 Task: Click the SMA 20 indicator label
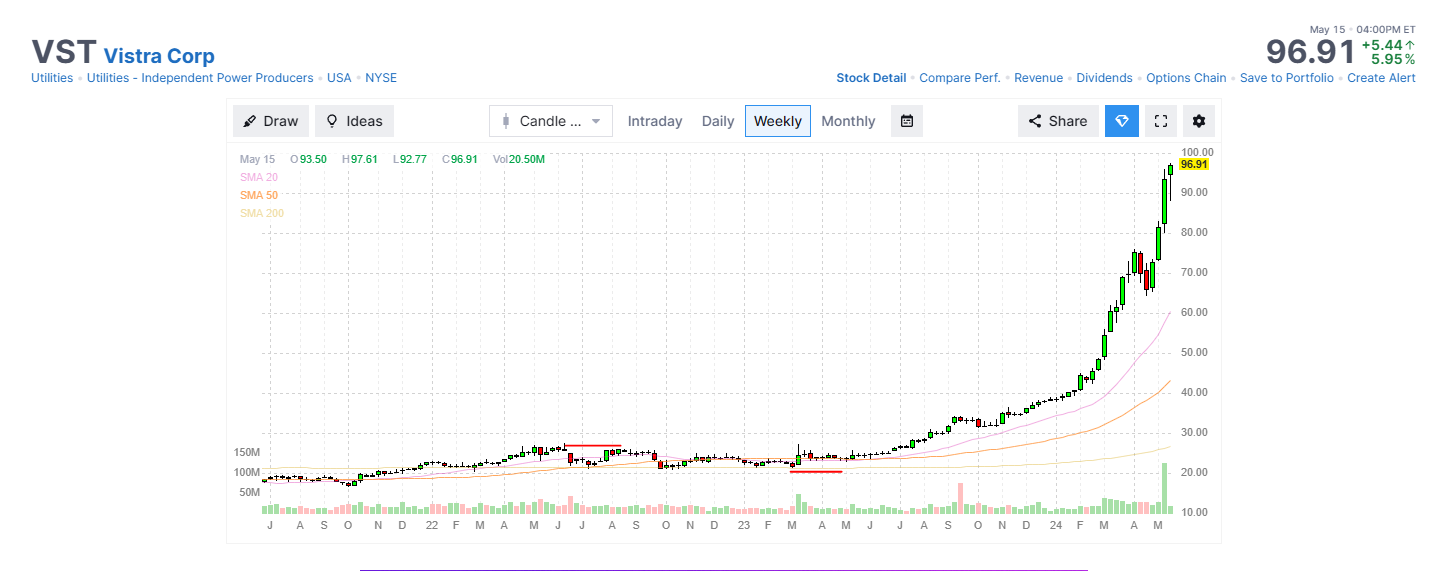[259, 177]
